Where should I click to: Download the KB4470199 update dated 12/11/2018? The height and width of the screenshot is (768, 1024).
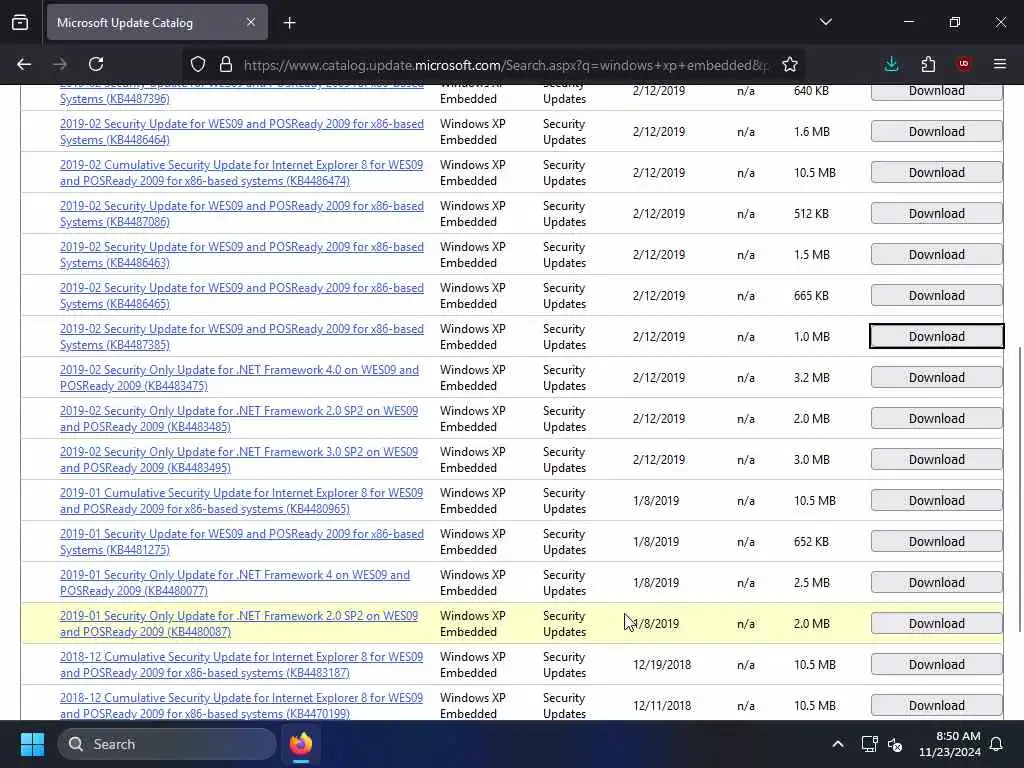tap(936, 705)
